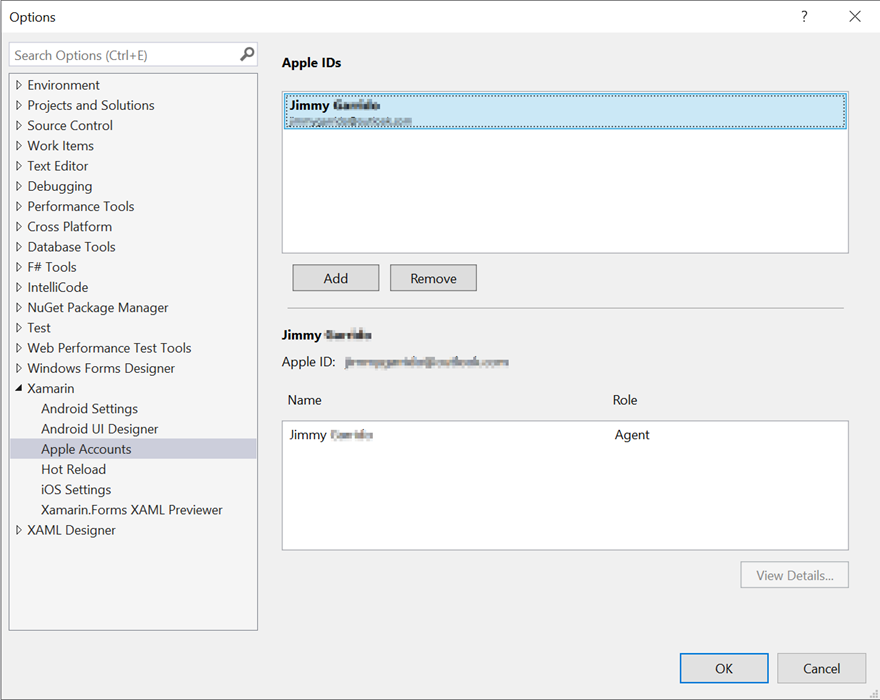
Task: Expand Windows Forms Designer arrow
Action: tap(19, 368)
